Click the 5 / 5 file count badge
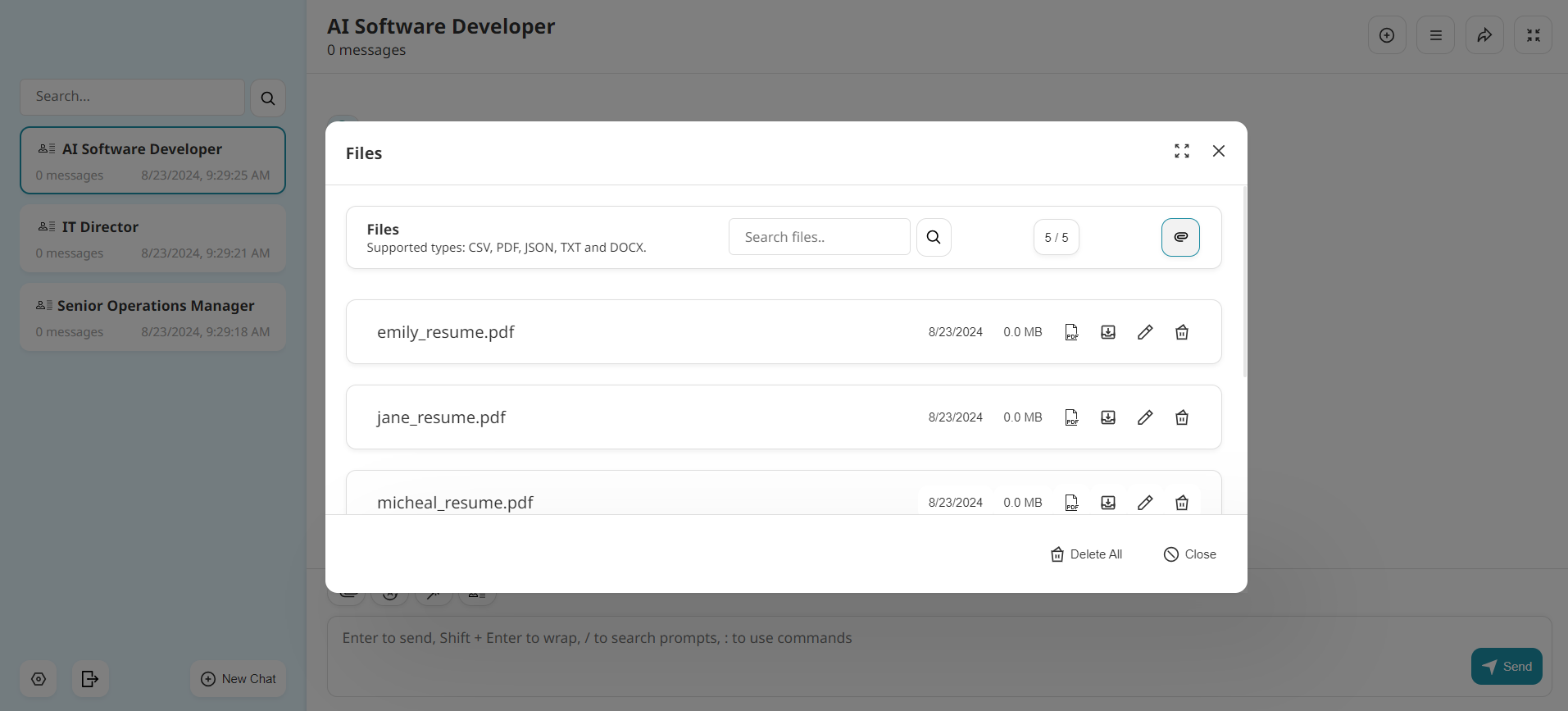 [x=1056, y=238]
